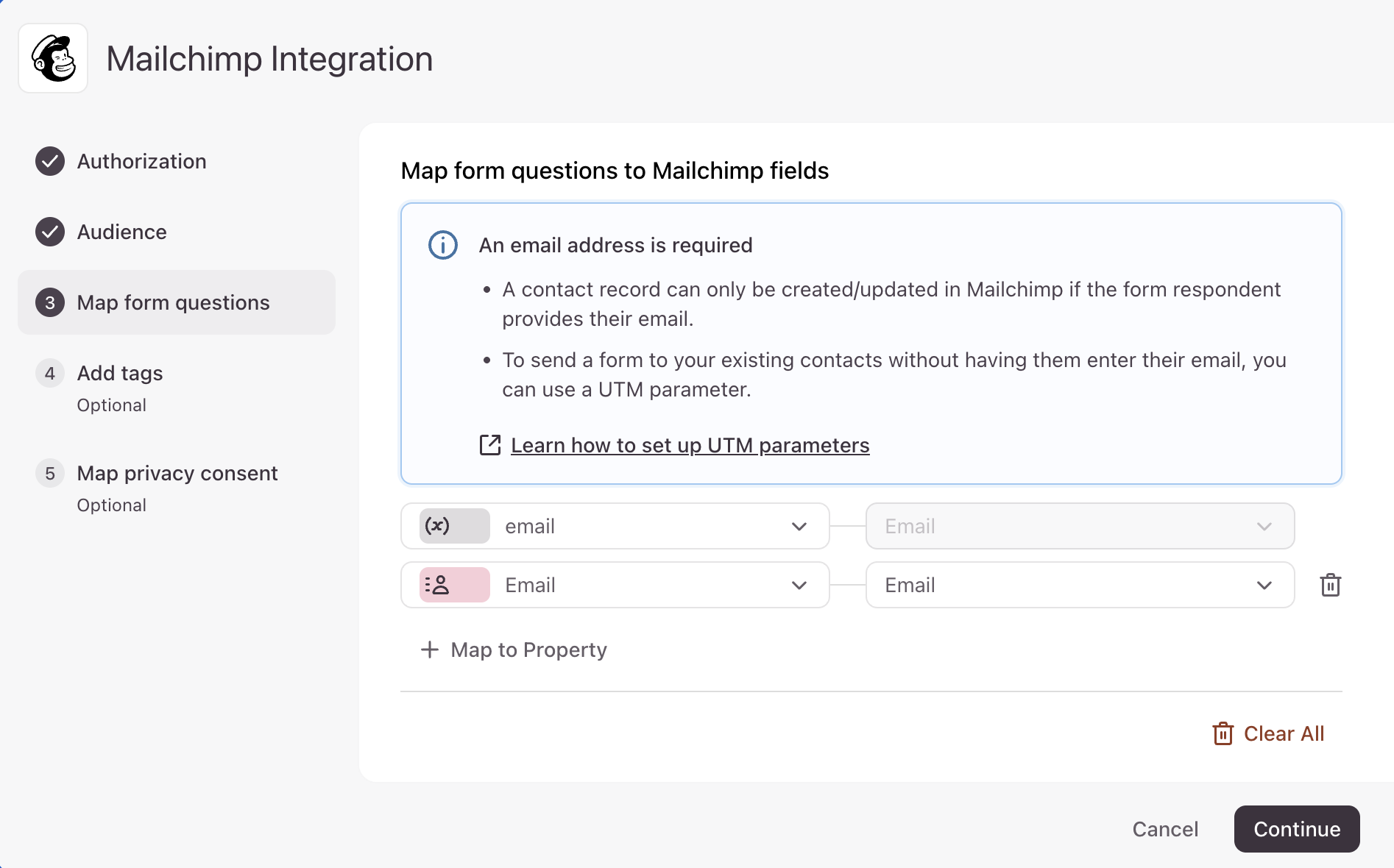
Task: Click the Mailchimp monkey logo icon
Action: coord(53,59)
